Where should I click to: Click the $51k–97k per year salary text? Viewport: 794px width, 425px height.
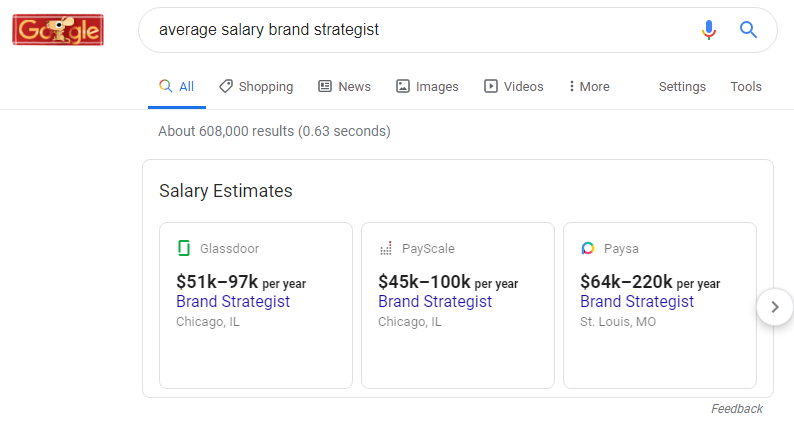coord(241,282)
